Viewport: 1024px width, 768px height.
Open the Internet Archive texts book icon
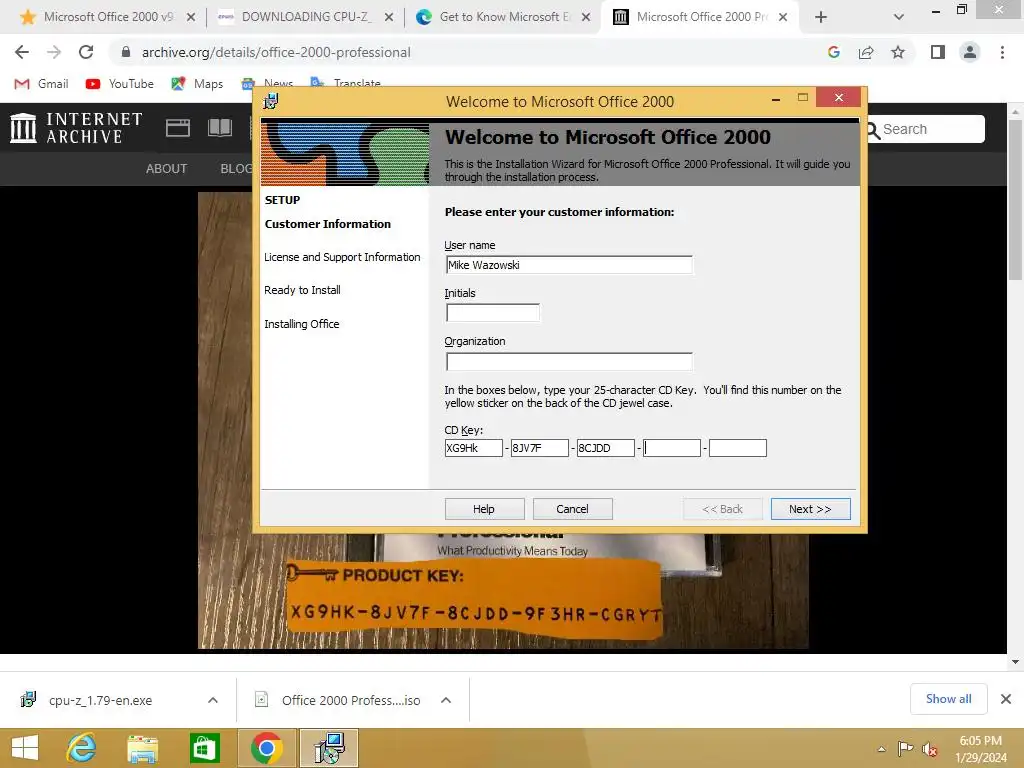point(220,127)
